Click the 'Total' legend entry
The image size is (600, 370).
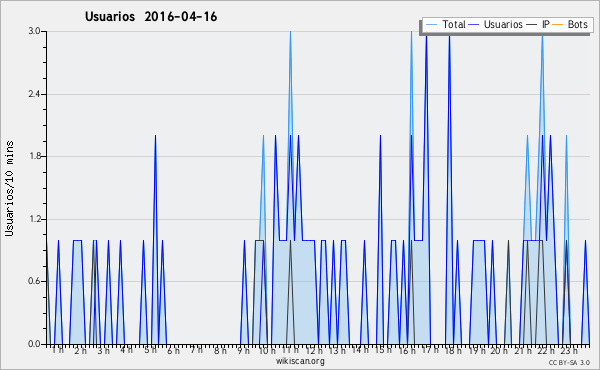pyautogui.click(x=454, y=24)
